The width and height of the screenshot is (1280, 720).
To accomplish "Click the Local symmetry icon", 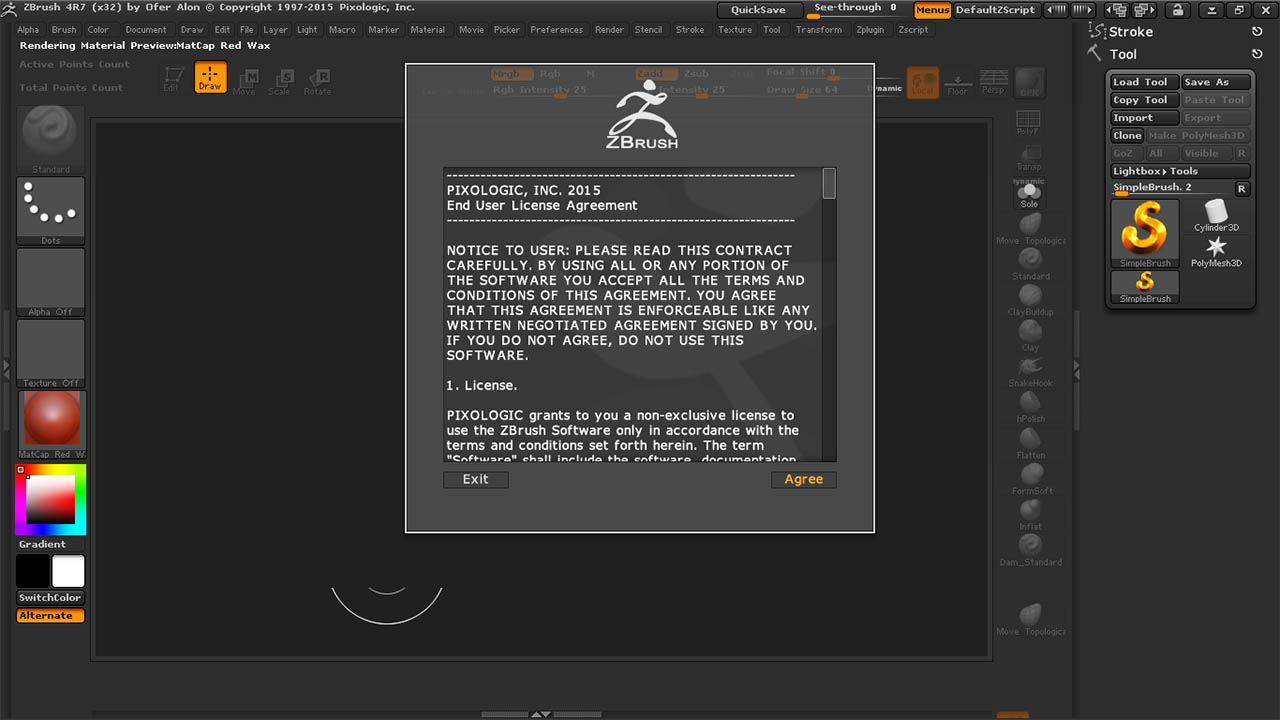I will (923, 82).
